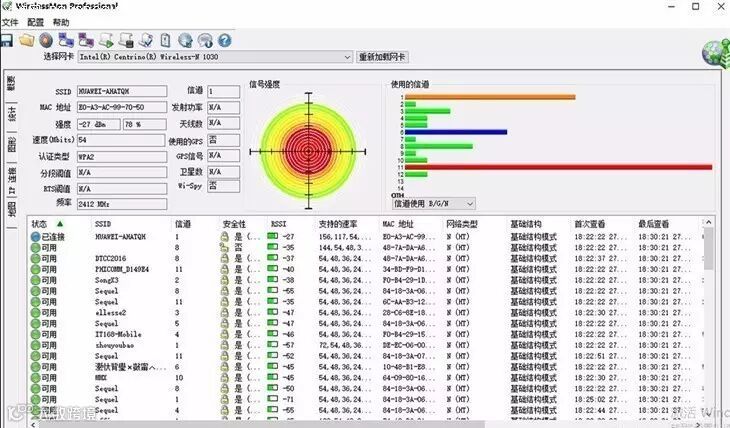Click lock icon in PMICOMM_D149E4 row
The image size is (730, 428).
[224, 269]
